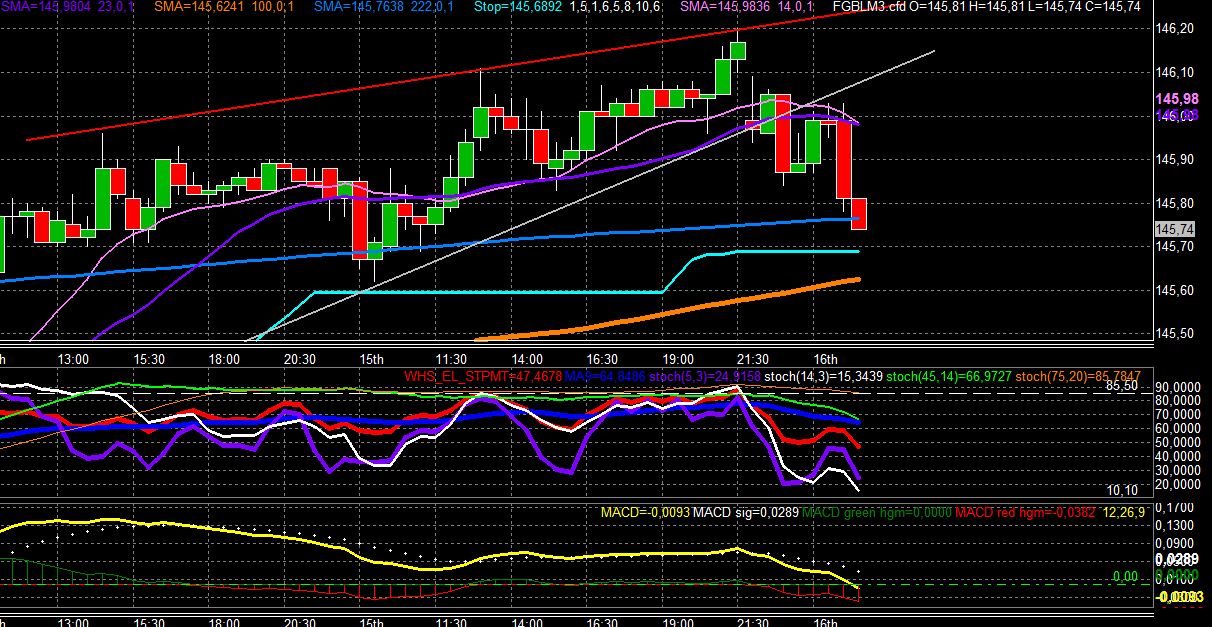Click 0,1700 on the MACD scale

1175,508
